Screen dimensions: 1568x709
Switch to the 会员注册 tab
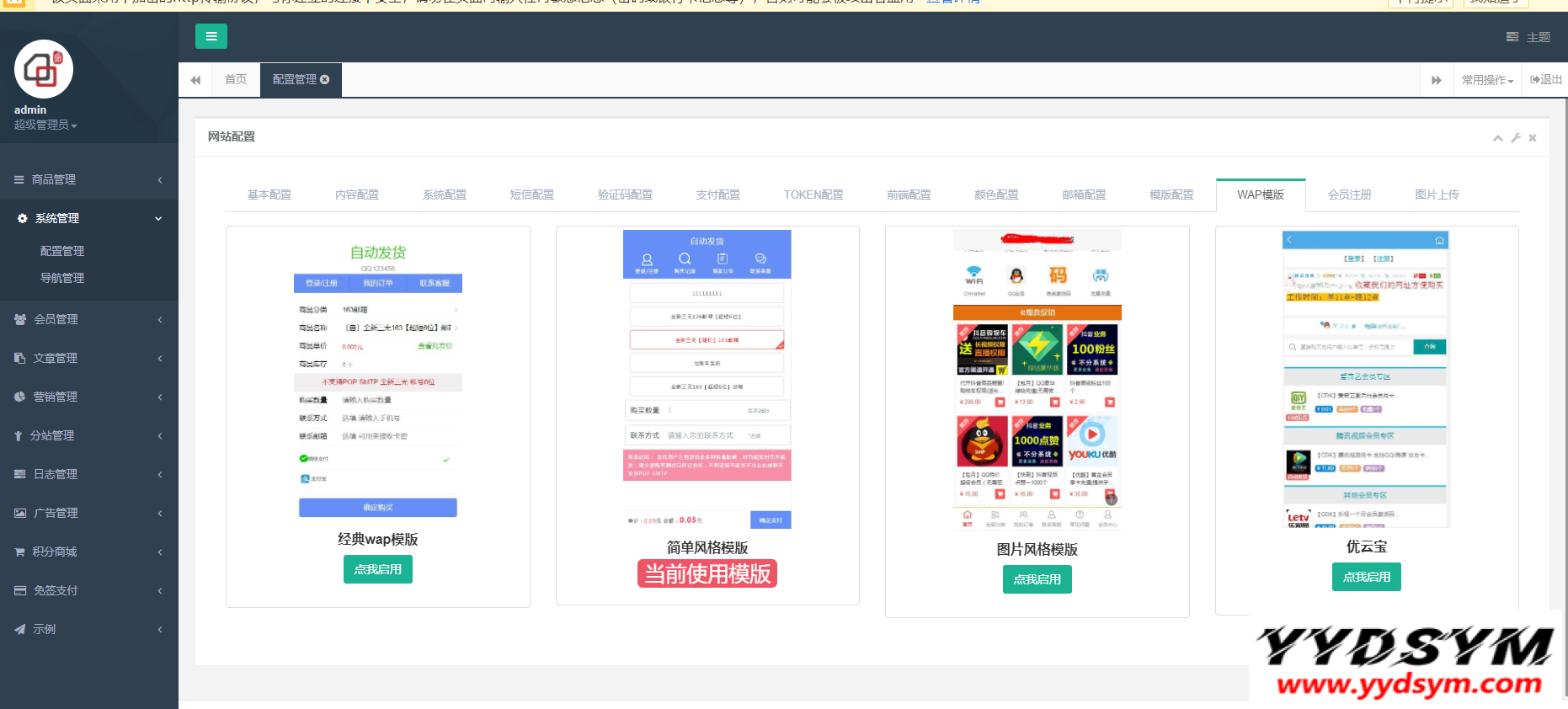(x=1350, y=195)
